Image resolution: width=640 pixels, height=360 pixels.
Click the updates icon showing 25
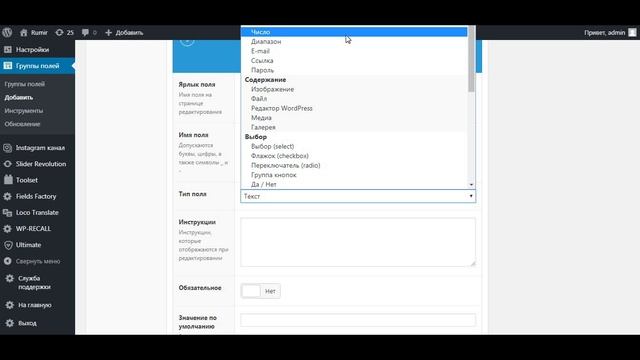coord(59,32)
